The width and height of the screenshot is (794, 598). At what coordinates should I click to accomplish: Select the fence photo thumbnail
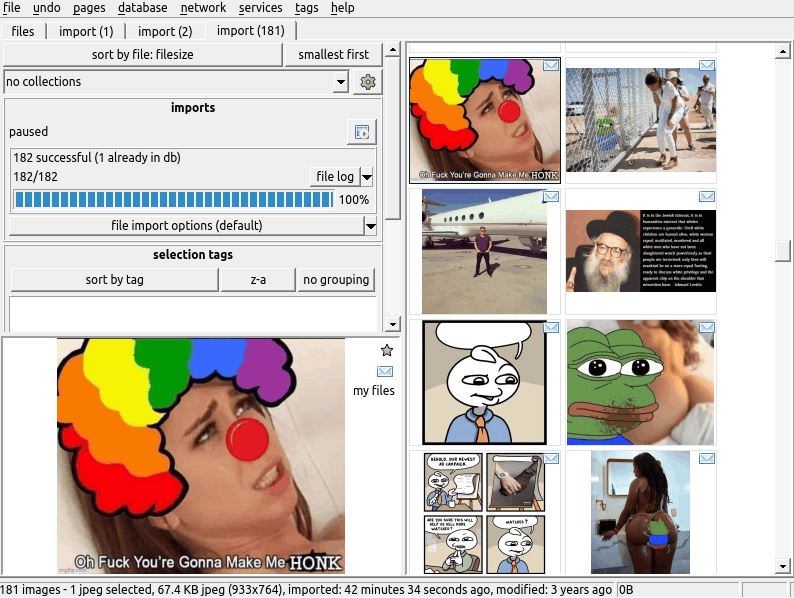641,120
